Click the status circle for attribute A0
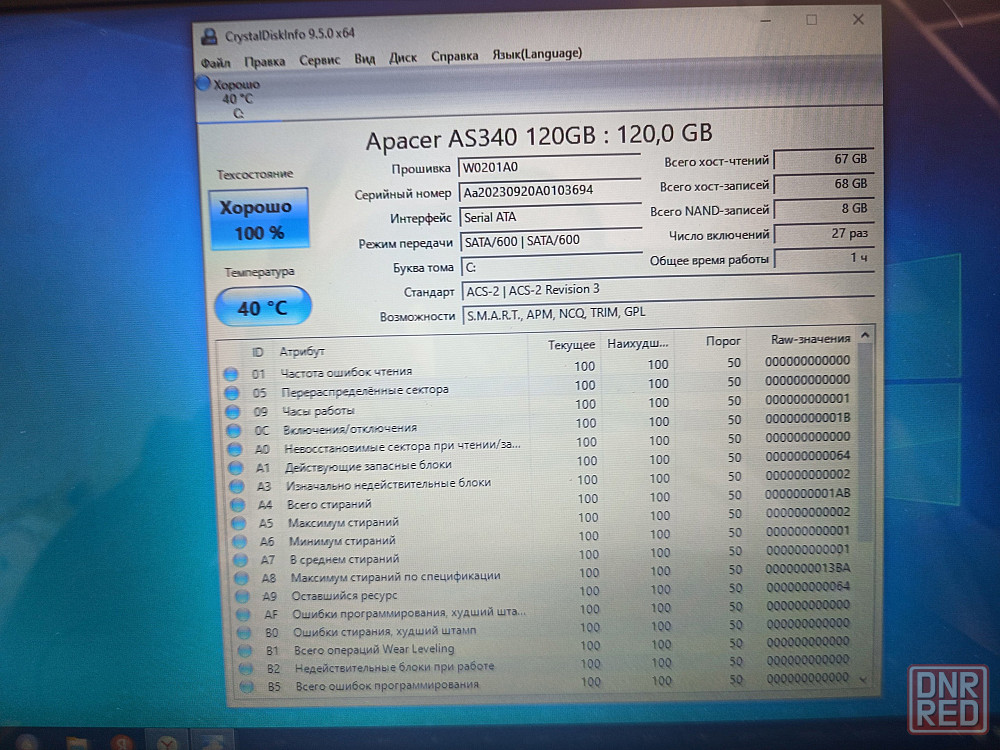This screenshot has height=750, width=1000. coord(235,449)
